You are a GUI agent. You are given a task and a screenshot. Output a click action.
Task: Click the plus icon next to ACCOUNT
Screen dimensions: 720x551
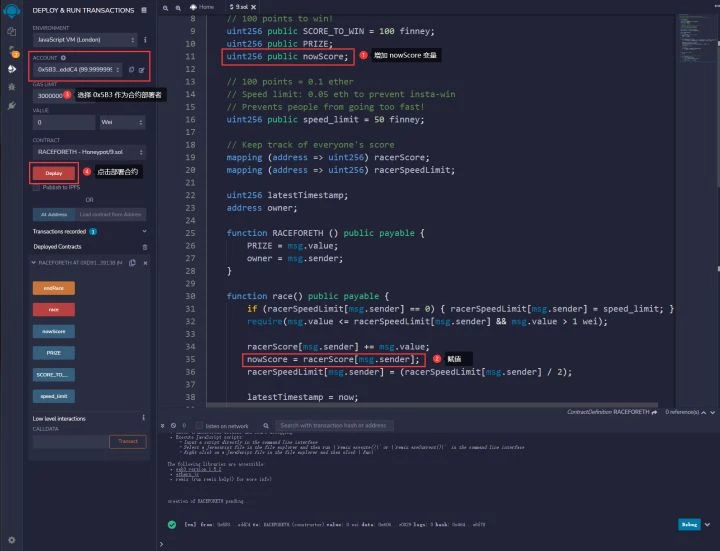[x=63, y=58]
